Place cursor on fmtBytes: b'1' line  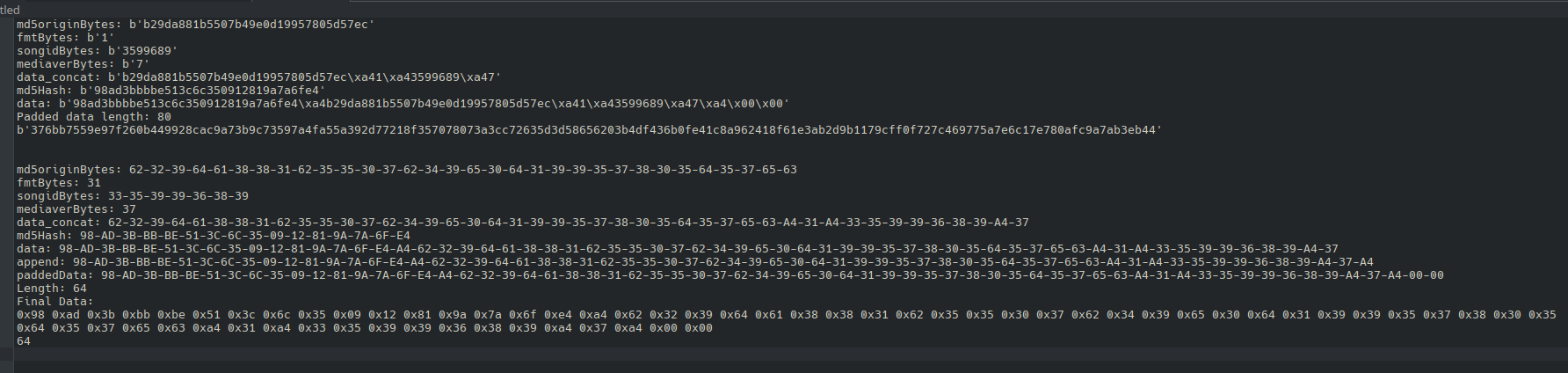click(x=65, y=38)
